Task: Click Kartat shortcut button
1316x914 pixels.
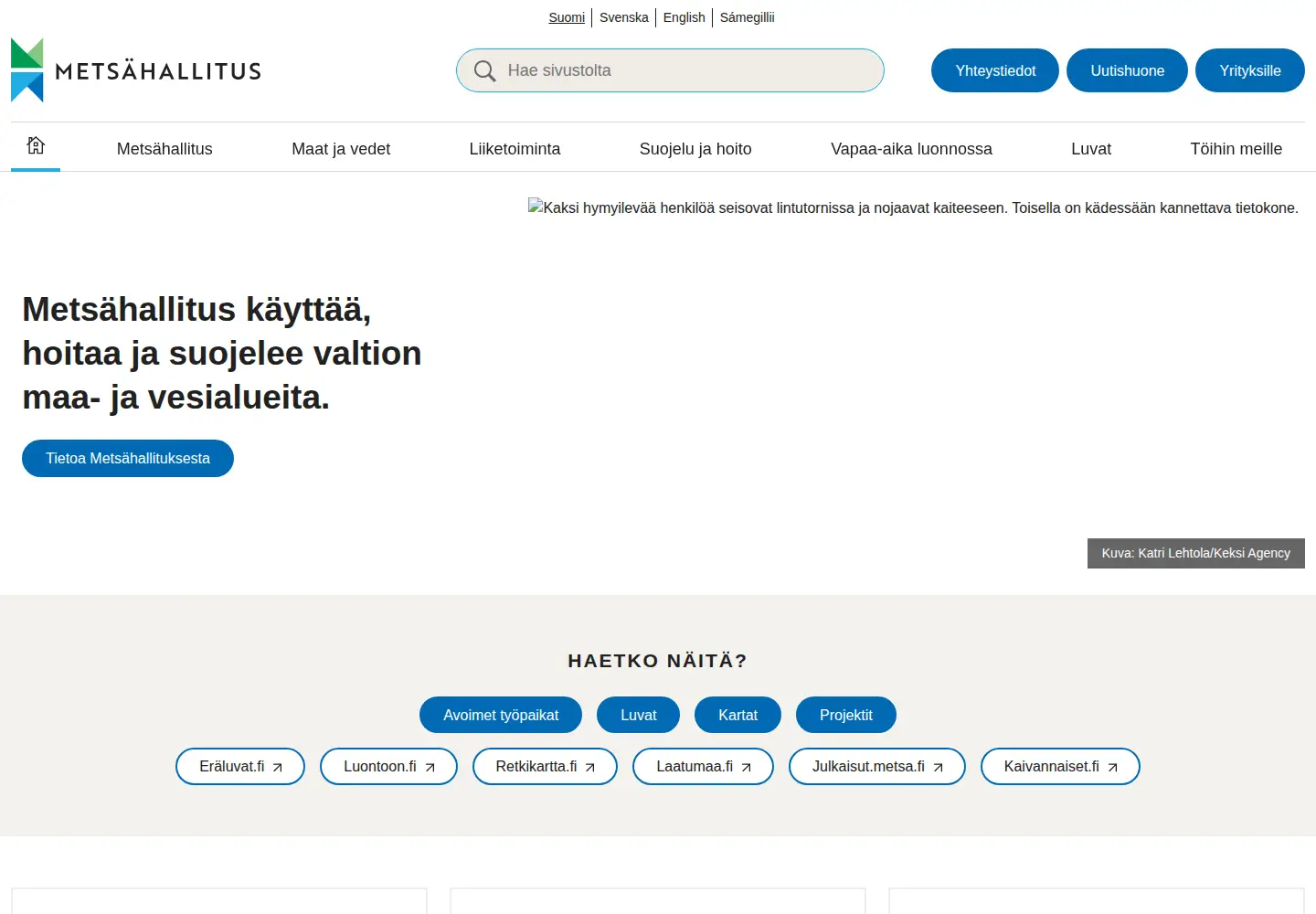Action: click(x=738, y=715)
